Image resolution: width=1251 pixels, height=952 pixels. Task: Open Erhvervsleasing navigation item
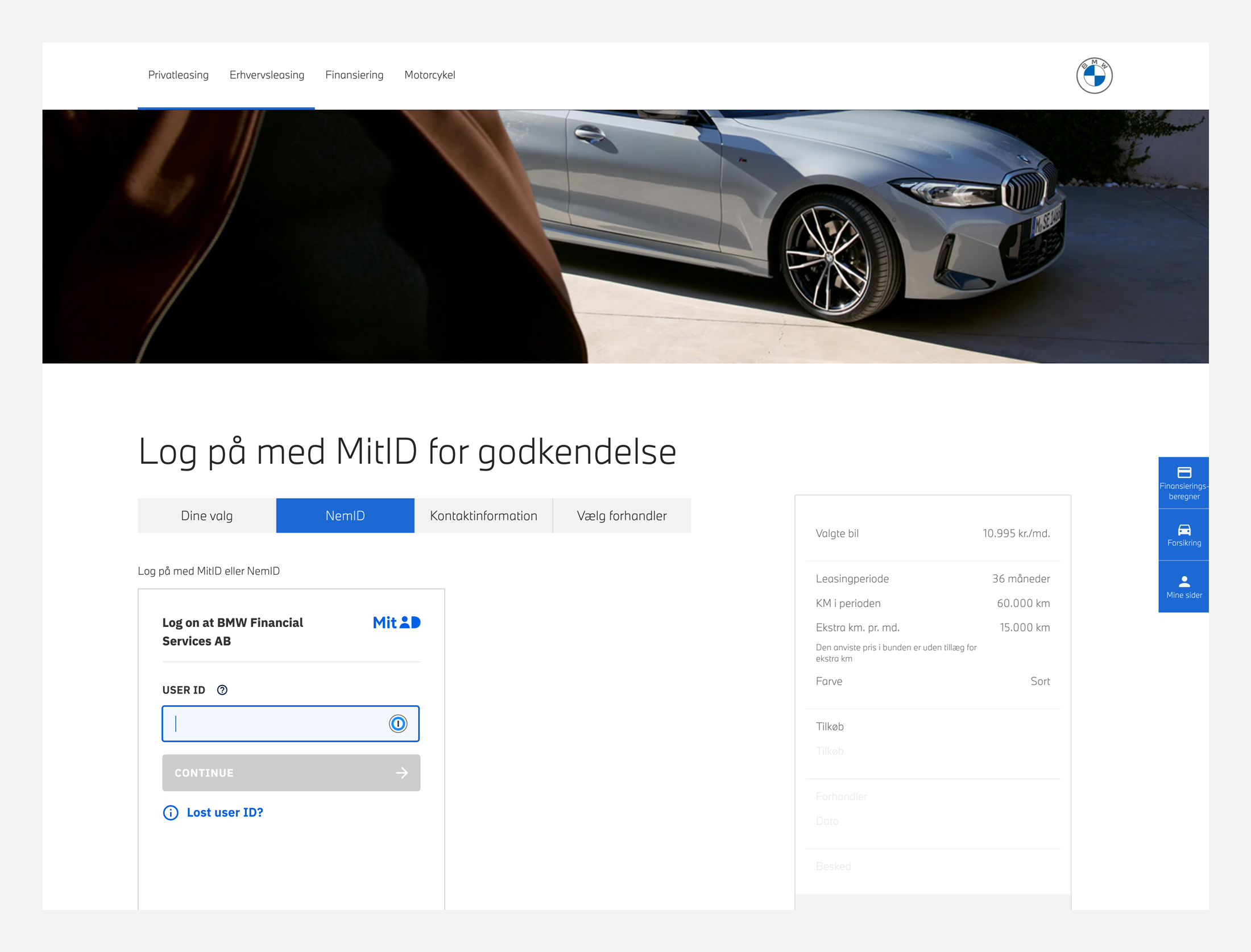(267, 75)
